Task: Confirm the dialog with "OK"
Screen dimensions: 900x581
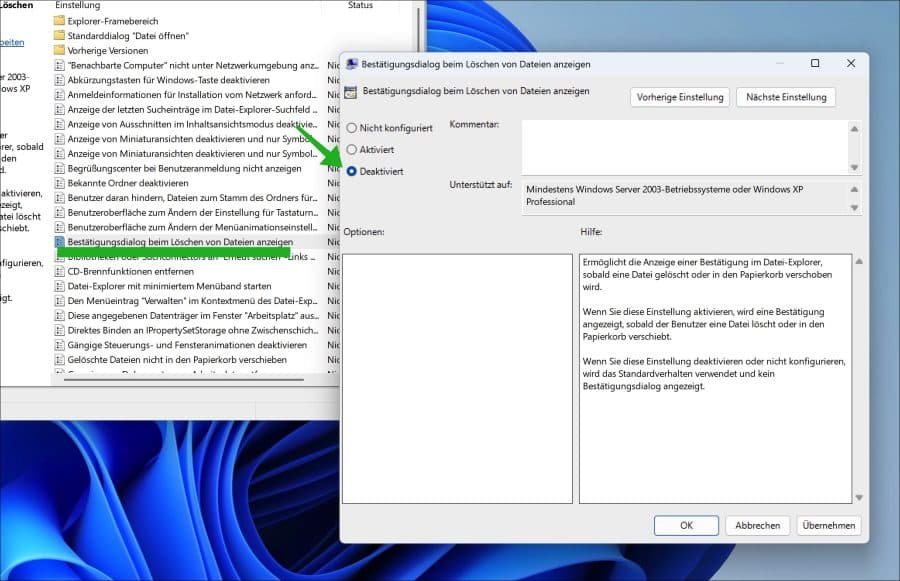Action: pyautogui.click(x=687, y=524)
